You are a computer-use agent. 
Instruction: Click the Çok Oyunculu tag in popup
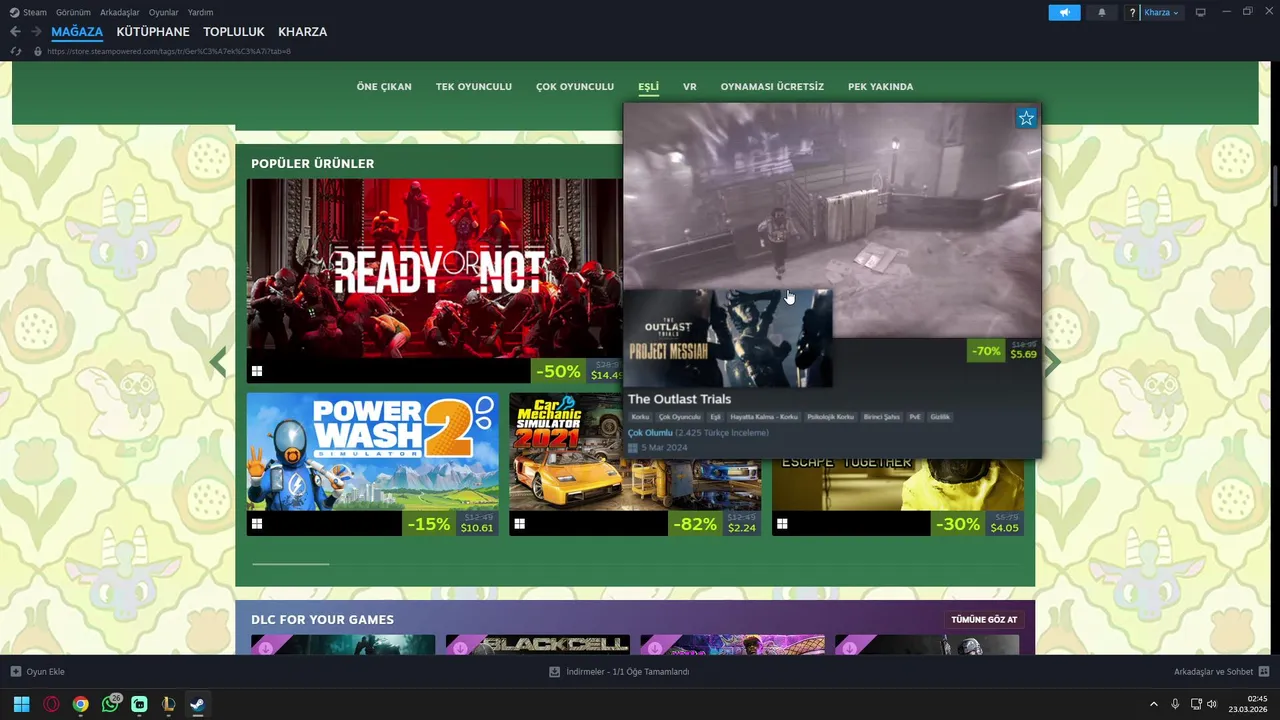click(680, 417)
